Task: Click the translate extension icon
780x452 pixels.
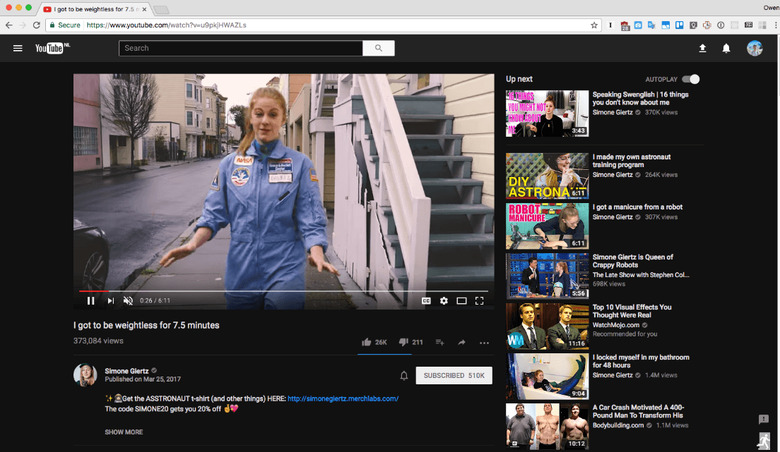Action: [x=651, y=25]
